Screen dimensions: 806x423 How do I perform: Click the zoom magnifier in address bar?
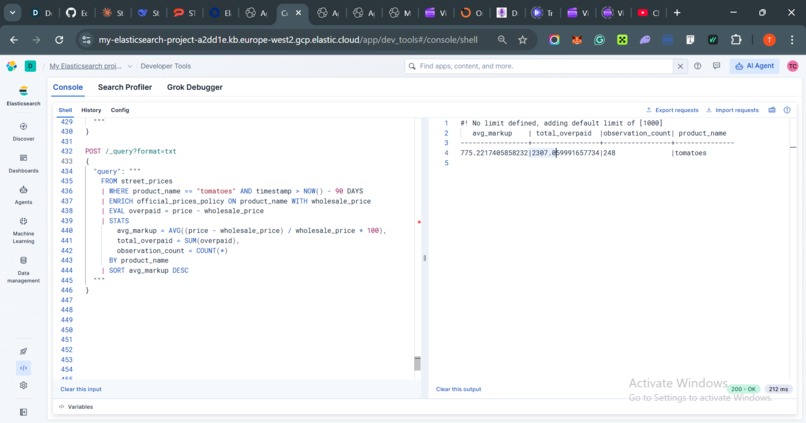point(502,40)
